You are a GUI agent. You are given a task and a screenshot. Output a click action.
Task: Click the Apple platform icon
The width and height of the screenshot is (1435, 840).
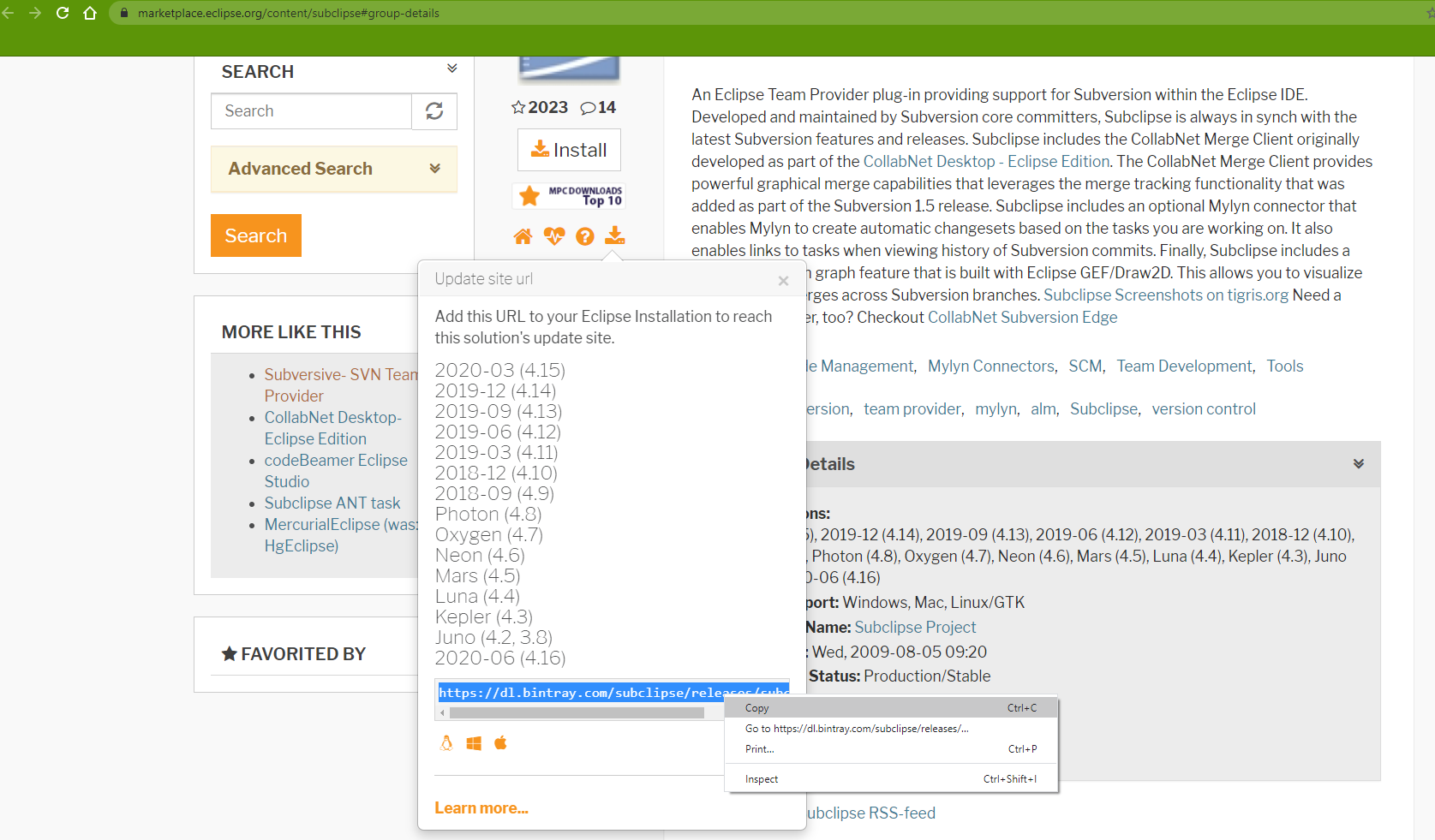[500, 742]
